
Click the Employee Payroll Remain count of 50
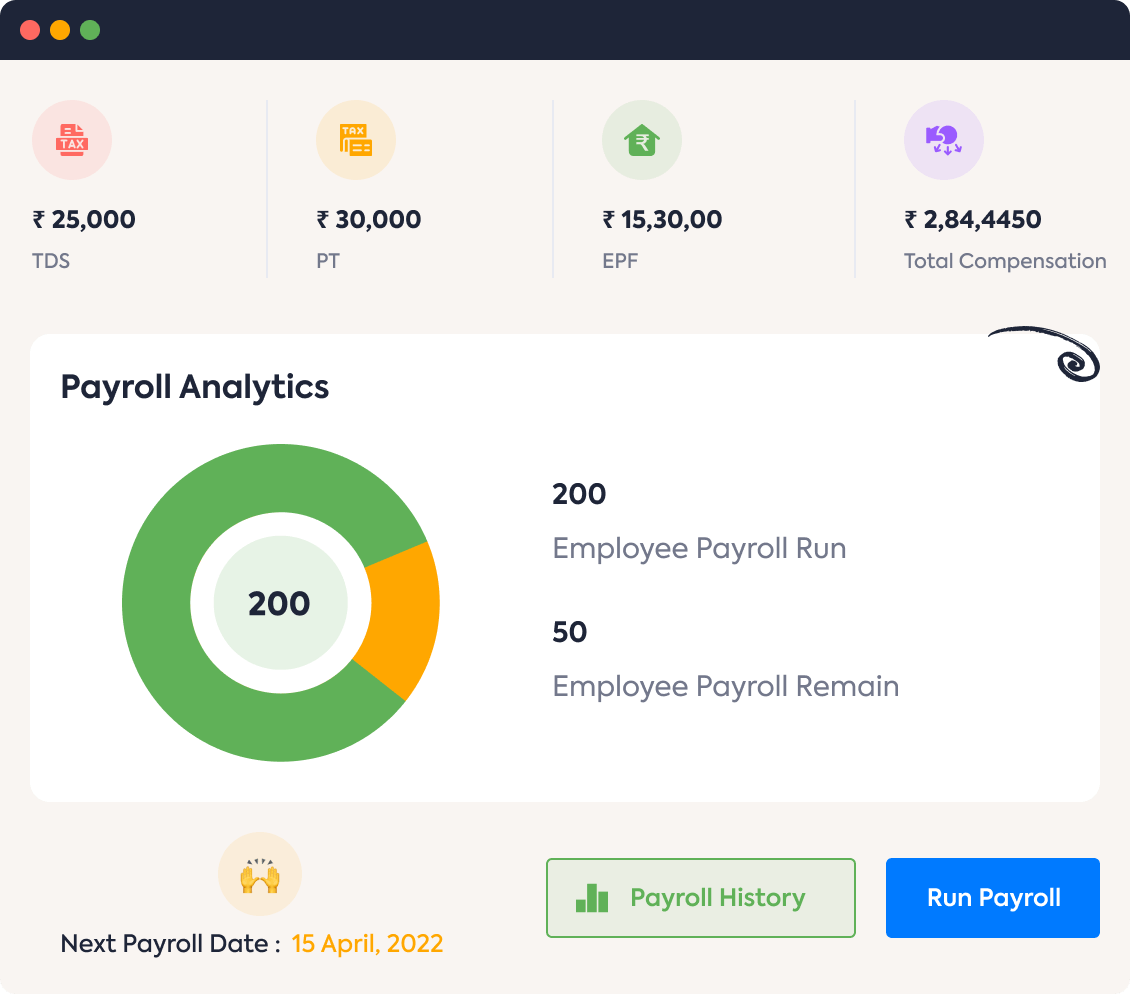click(570, 632)
